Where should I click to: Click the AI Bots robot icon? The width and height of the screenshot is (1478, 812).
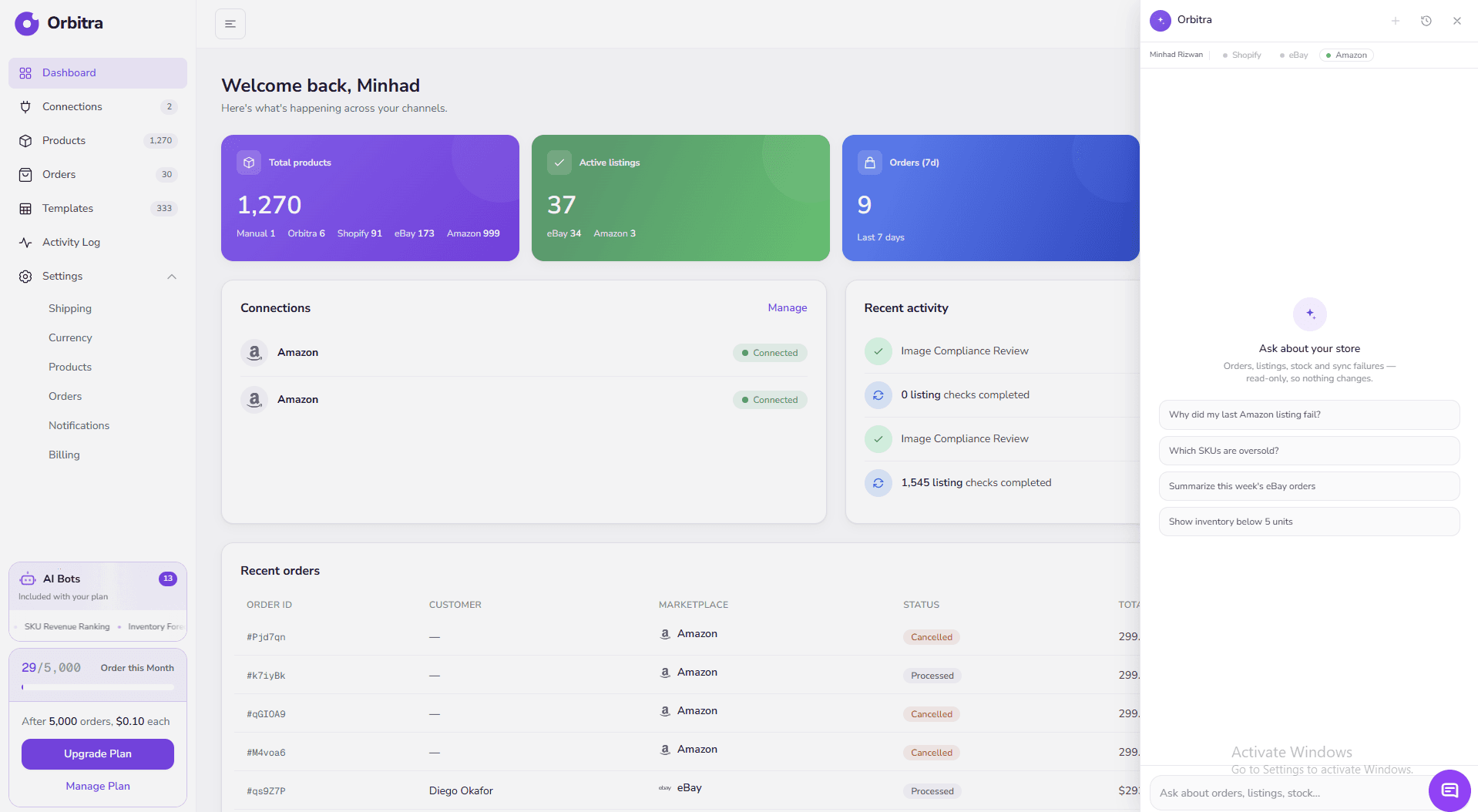[x=28, y=579]
